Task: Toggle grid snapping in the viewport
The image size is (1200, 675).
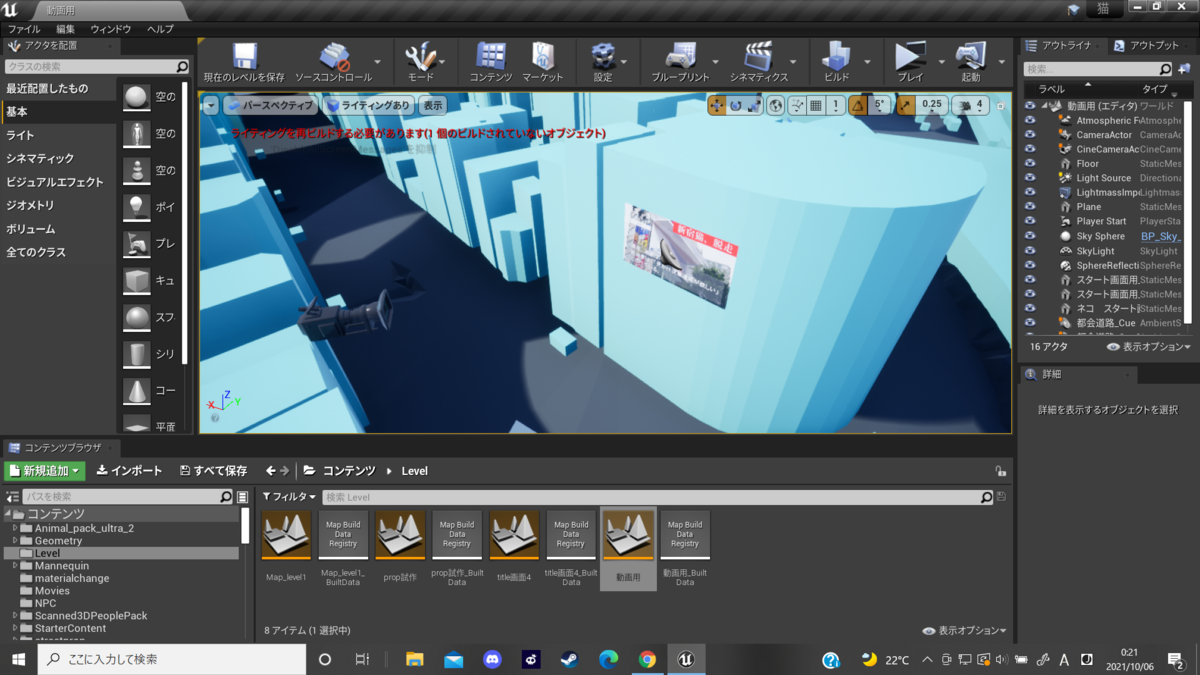Action: pyautogui.click(x=816, y=105)
